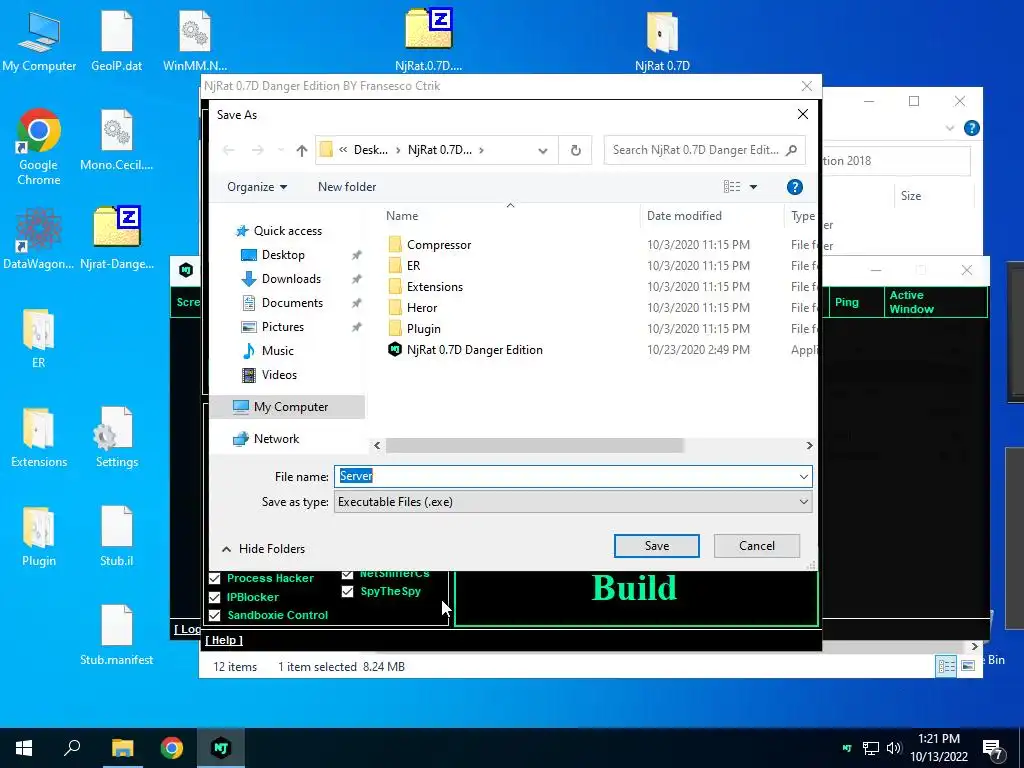Open the My Computer desktop icon
The image size is (1024, 768).
tap(39, 40)
